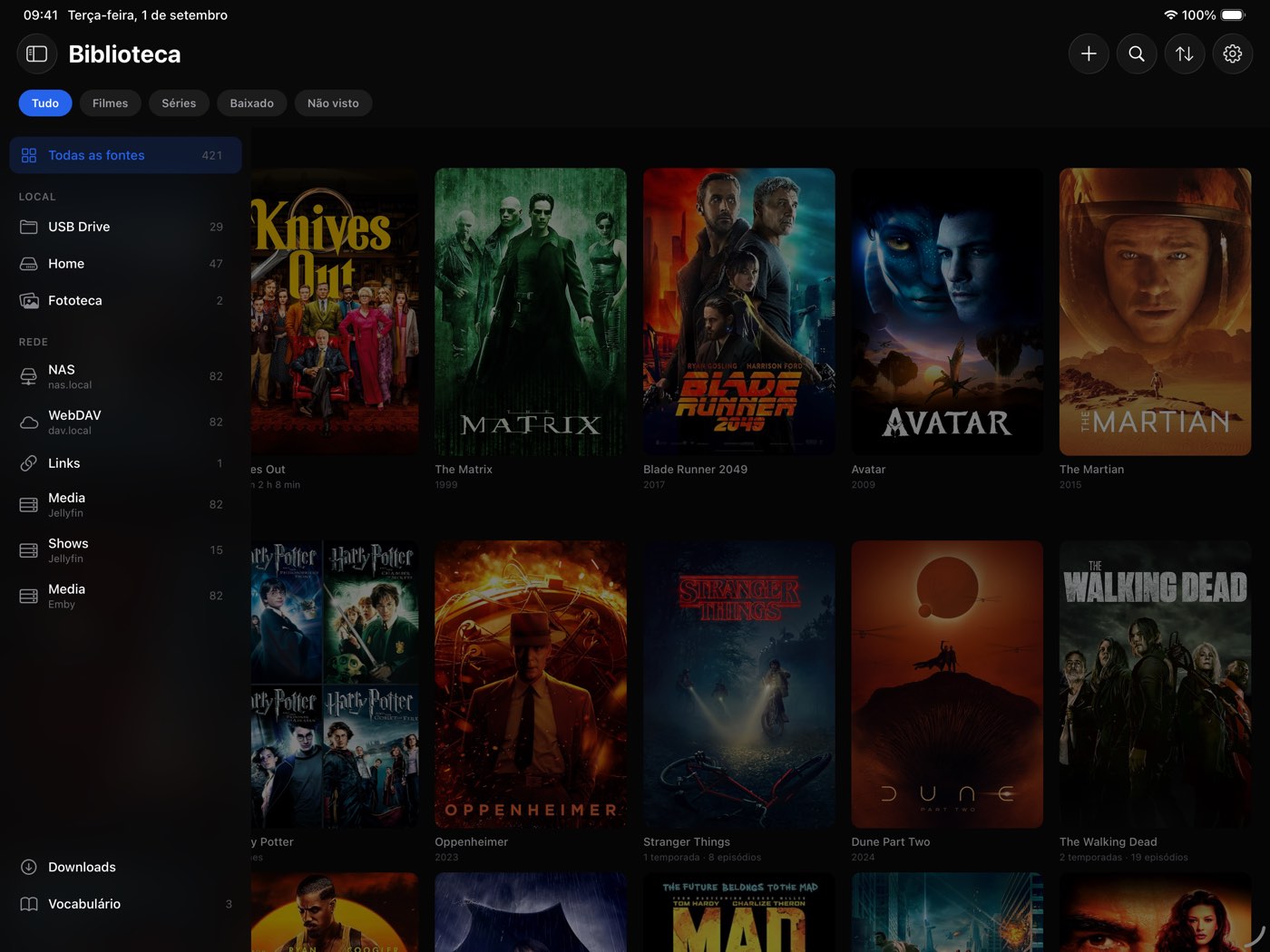The height and width of the screenshot is (952, 1270).
Task: Click the grid icon beside Todas as fontes
Action: pos(29,155)
